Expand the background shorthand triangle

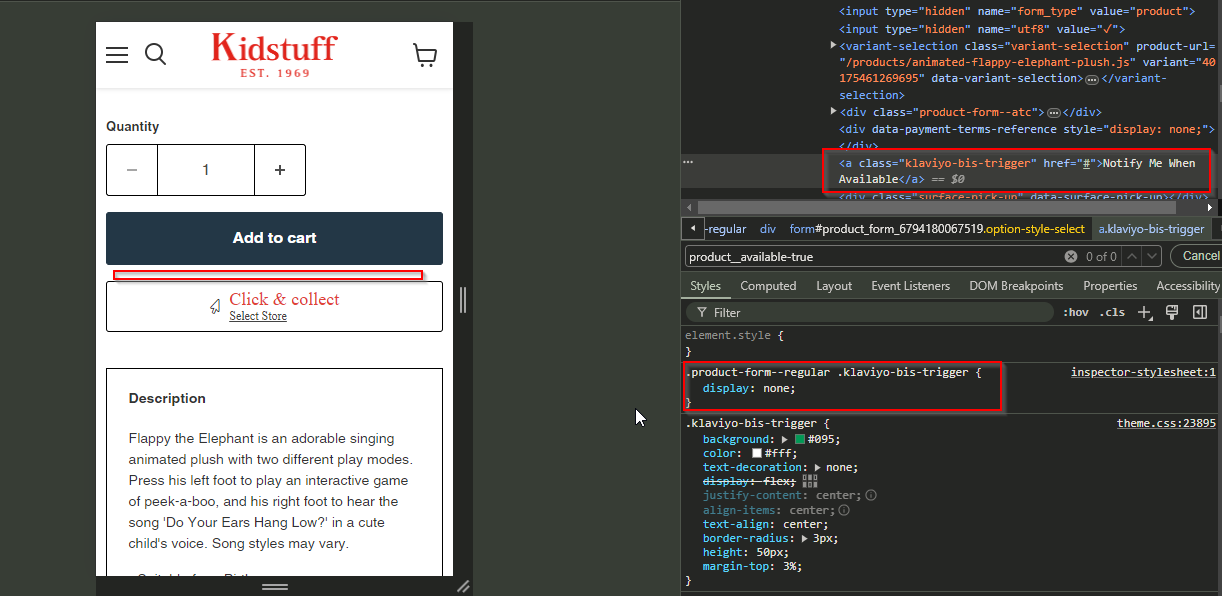point(786,440)
